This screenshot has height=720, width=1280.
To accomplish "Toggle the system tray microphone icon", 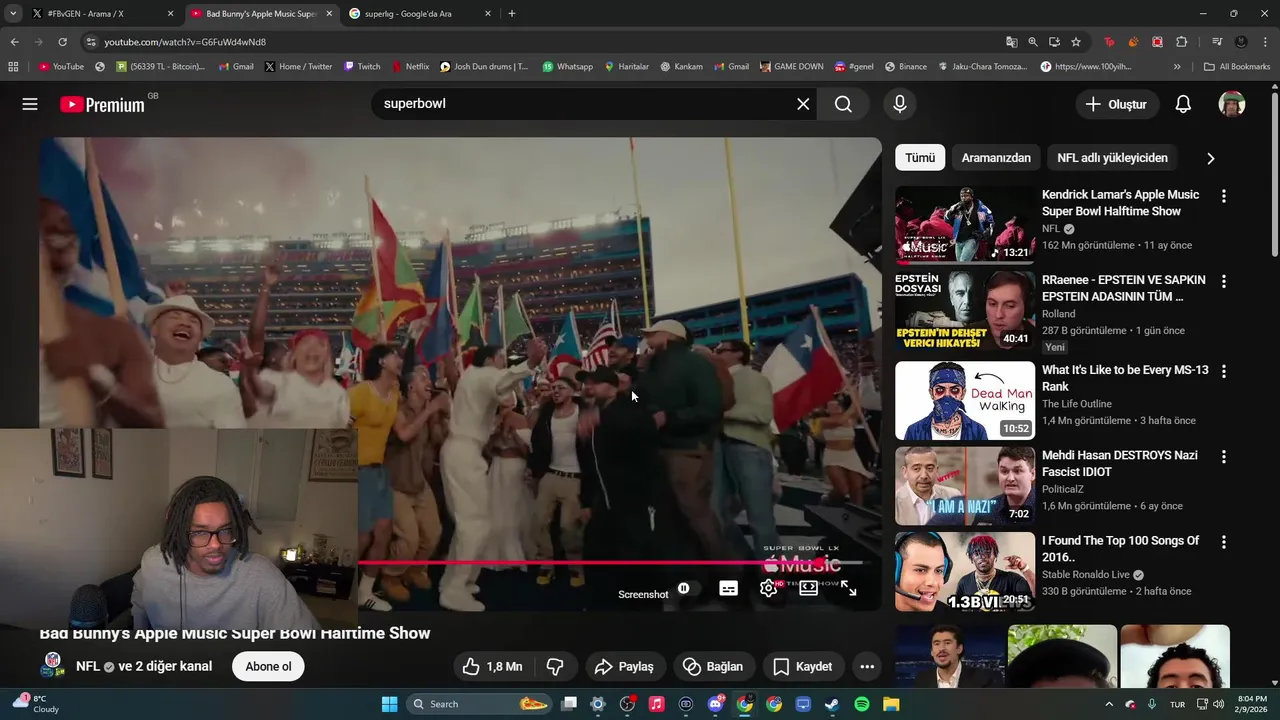I will pyautogui.click(x=1152, y=704).
